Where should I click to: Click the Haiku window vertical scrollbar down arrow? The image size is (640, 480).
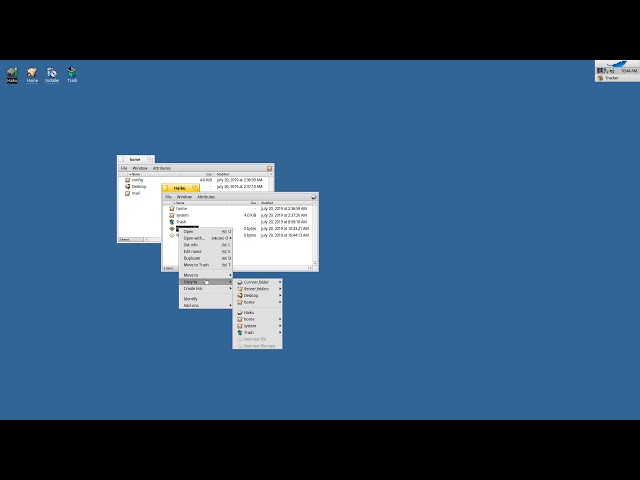(315, 263)
